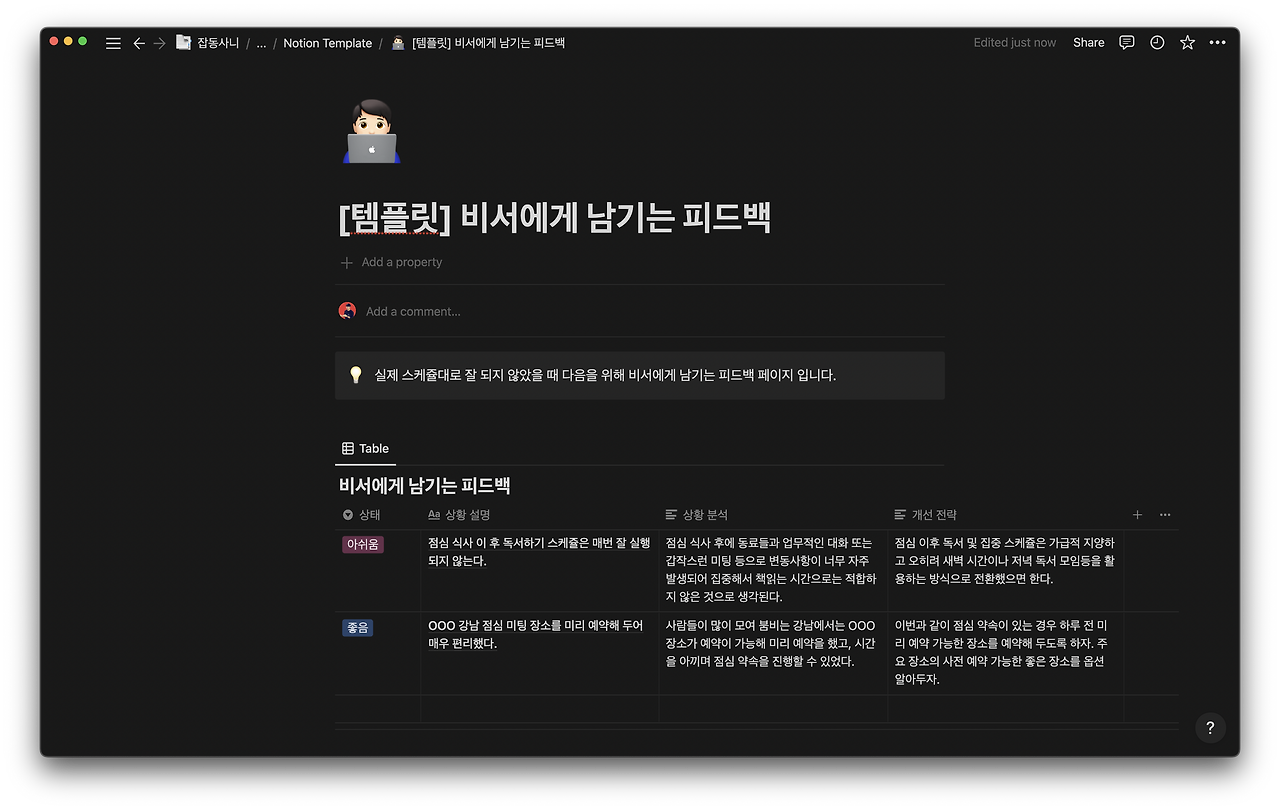Select the cell starting 사람들이 많이 모여 붐비는
This screenshot has width=1280, height=810.
click(773, 654)
